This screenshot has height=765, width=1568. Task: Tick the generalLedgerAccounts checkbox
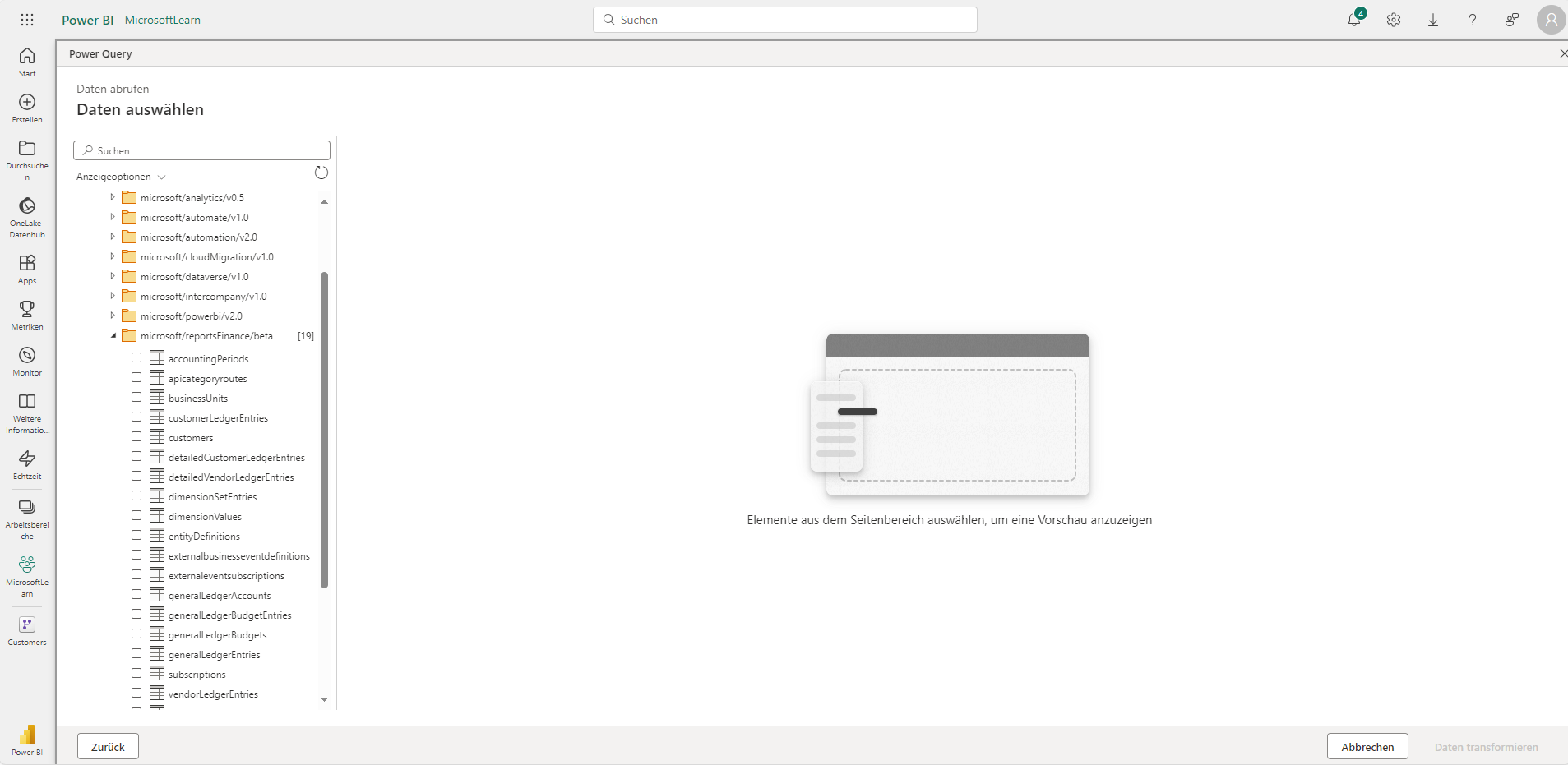coord(136,594)
